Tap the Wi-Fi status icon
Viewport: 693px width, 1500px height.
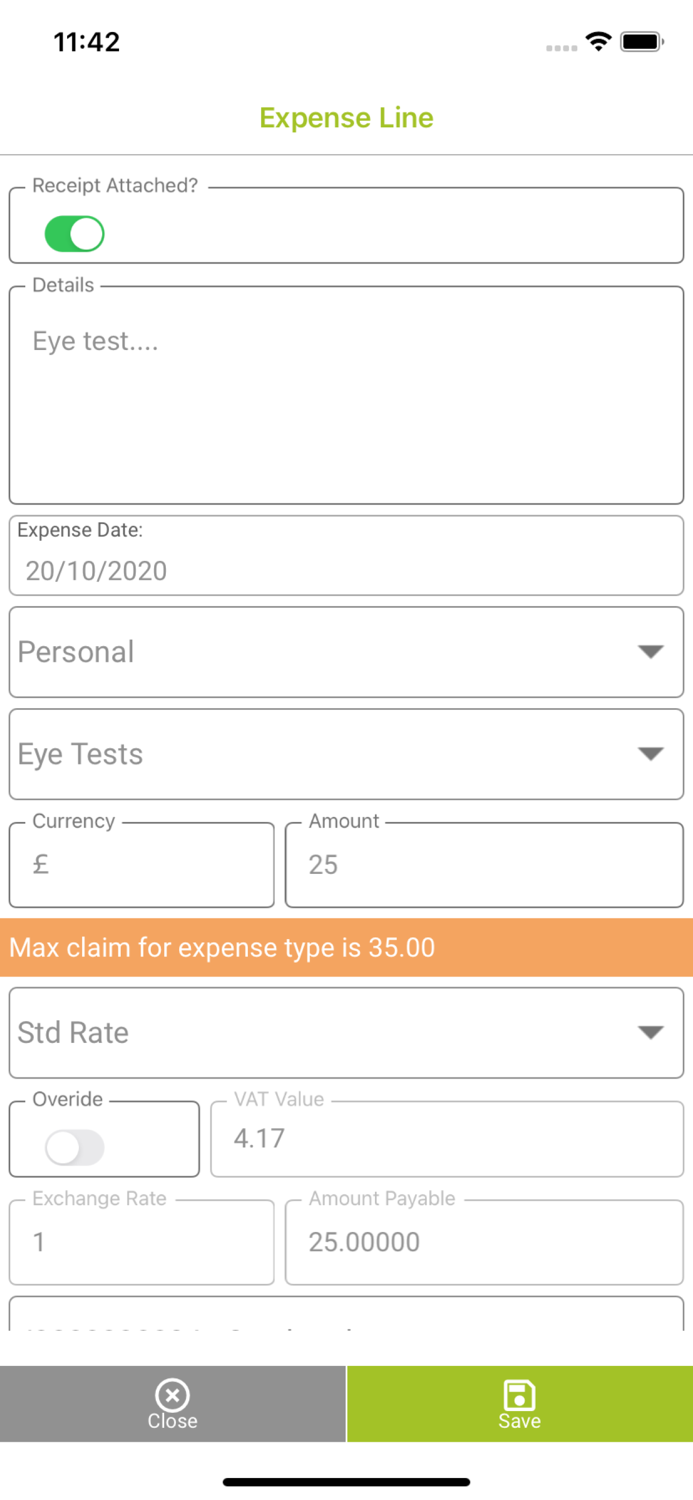click(599, 42)
